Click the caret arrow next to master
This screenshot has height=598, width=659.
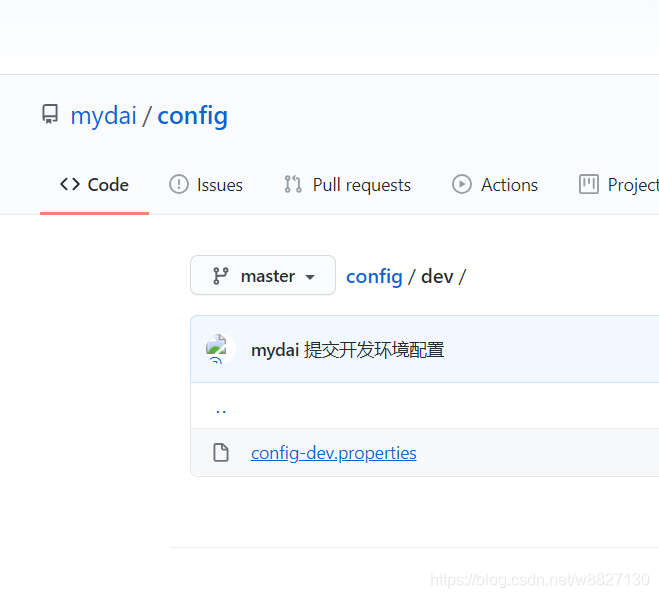pos(310,277)
